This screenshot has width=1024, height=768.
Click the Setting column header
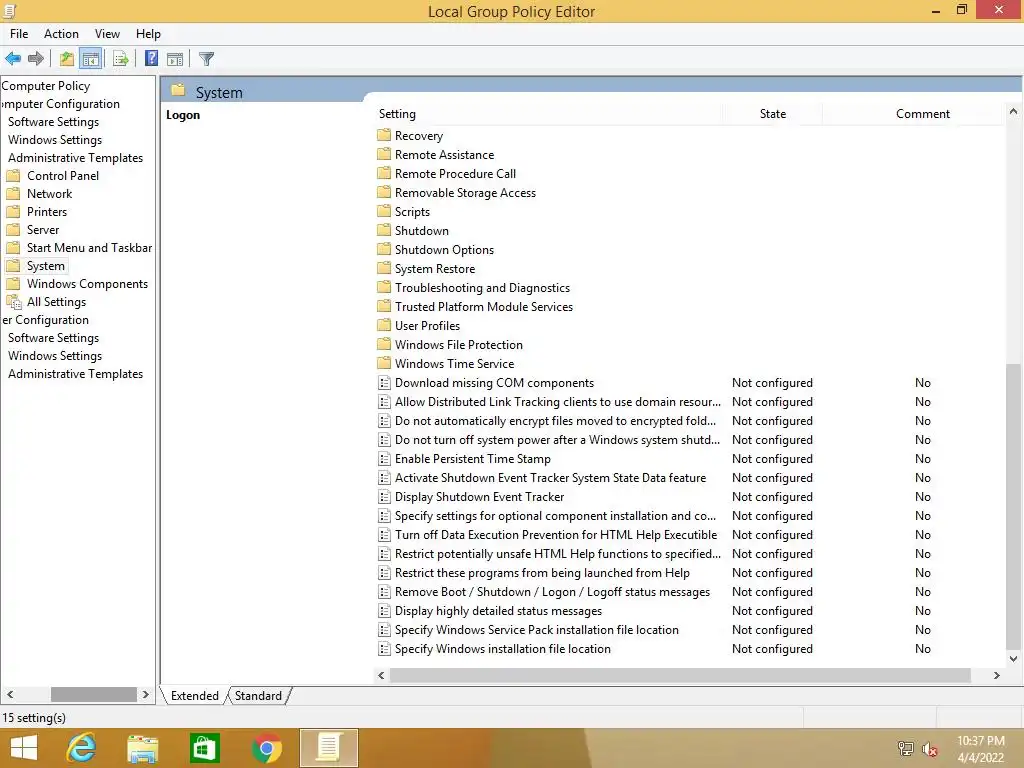coord(397,114)
